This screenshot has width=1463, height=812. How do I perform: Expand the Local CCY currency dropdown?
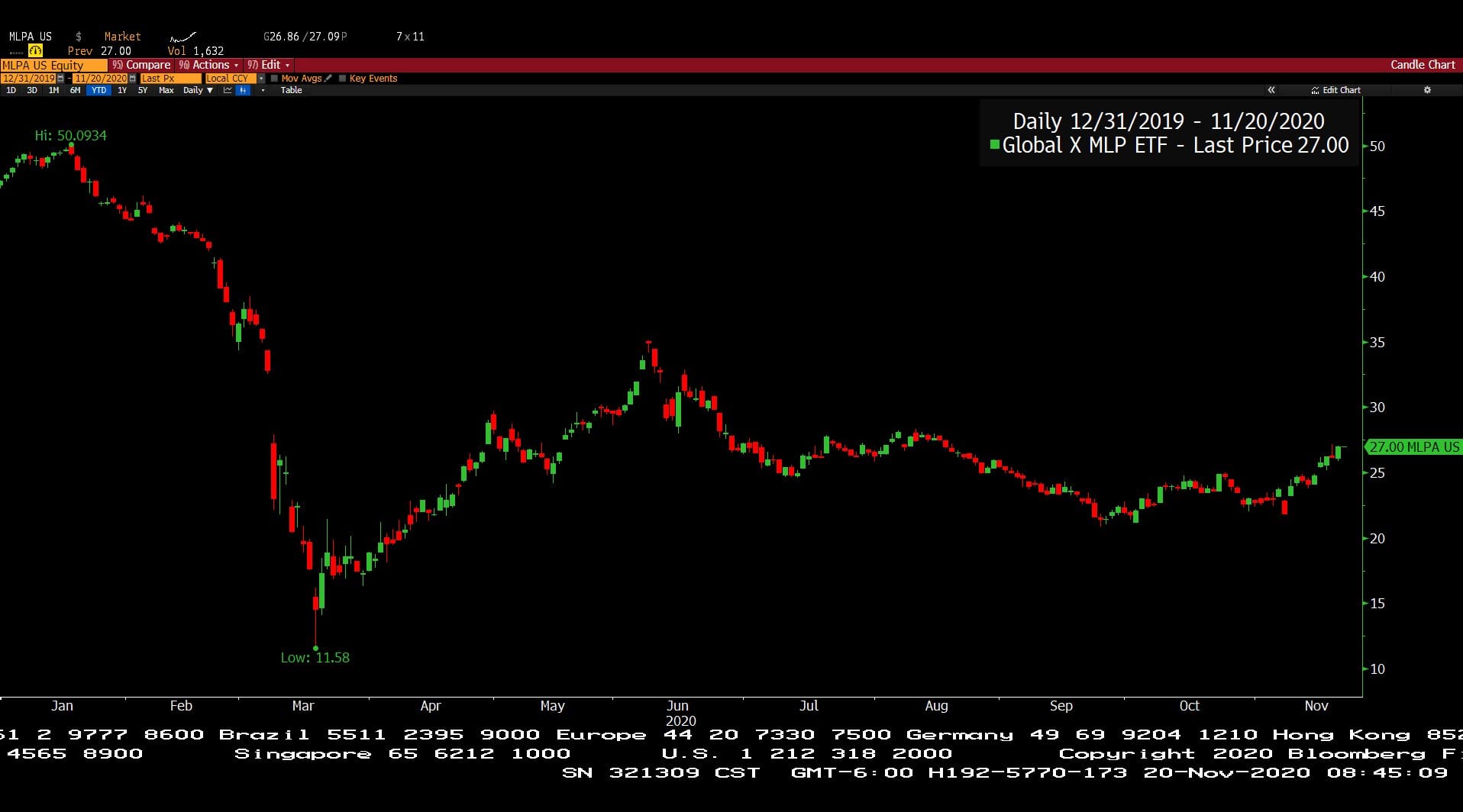(261, 79)
